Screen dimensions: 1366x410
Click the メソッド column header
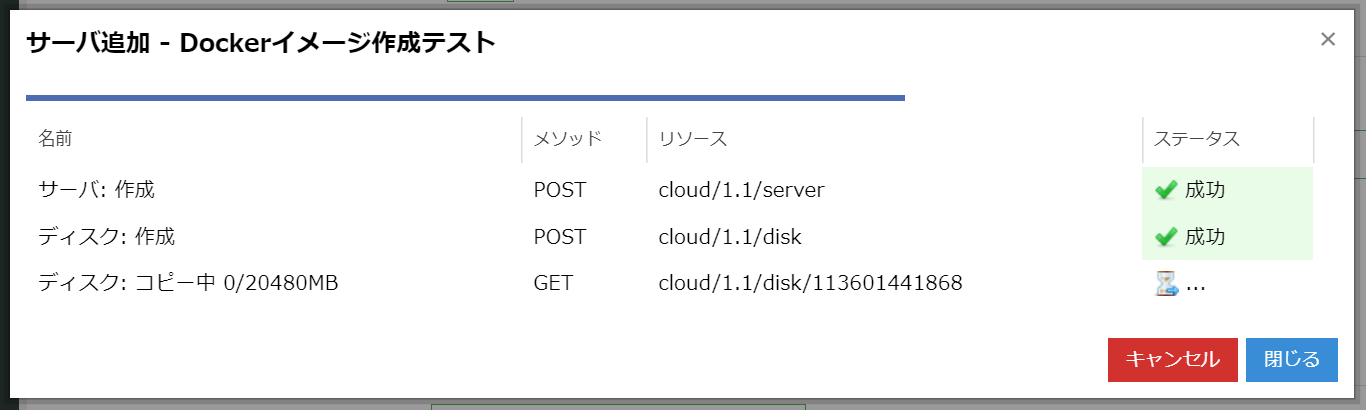click(567, 139)
